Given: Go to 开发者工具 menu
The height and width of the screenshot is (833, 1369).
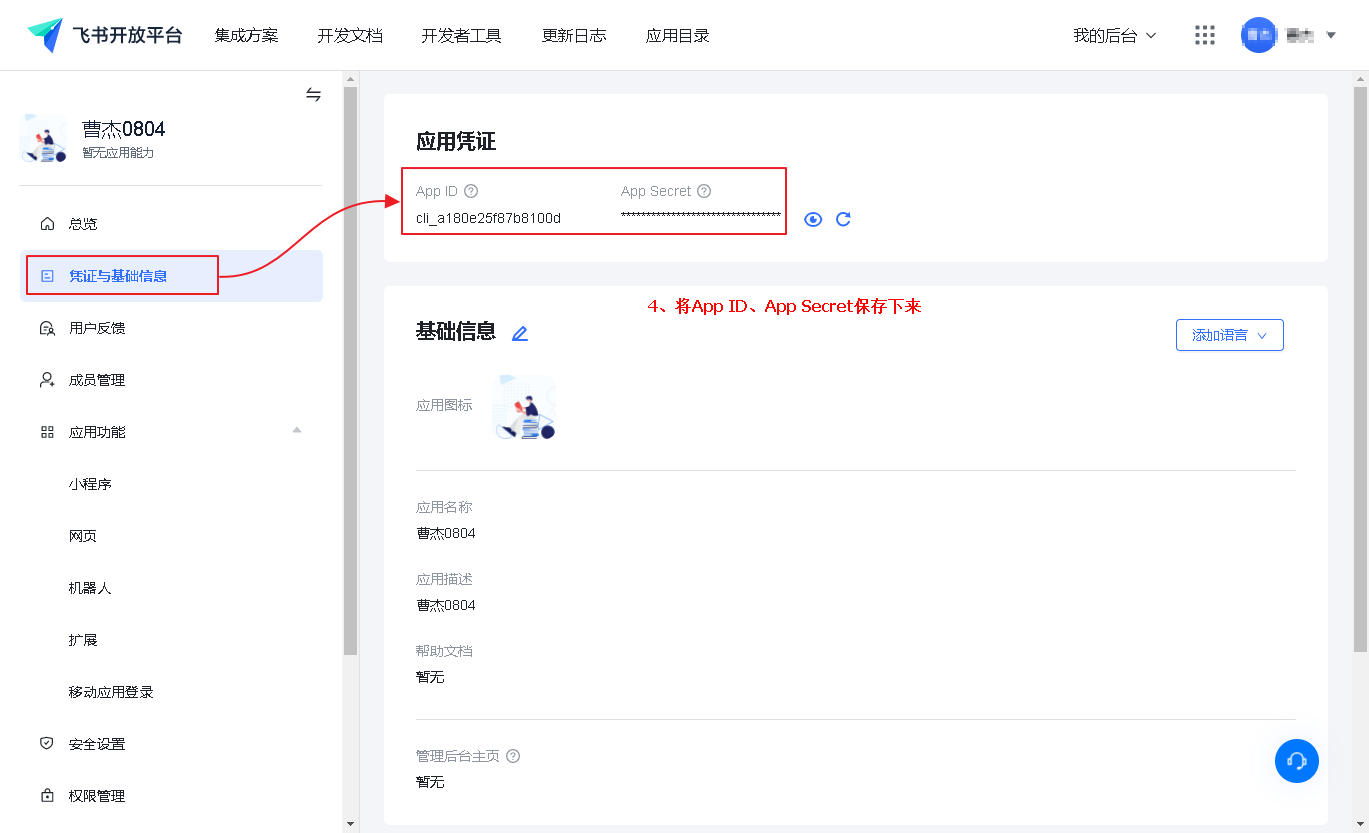Looking at the screenshot, I should coord(461,35).
